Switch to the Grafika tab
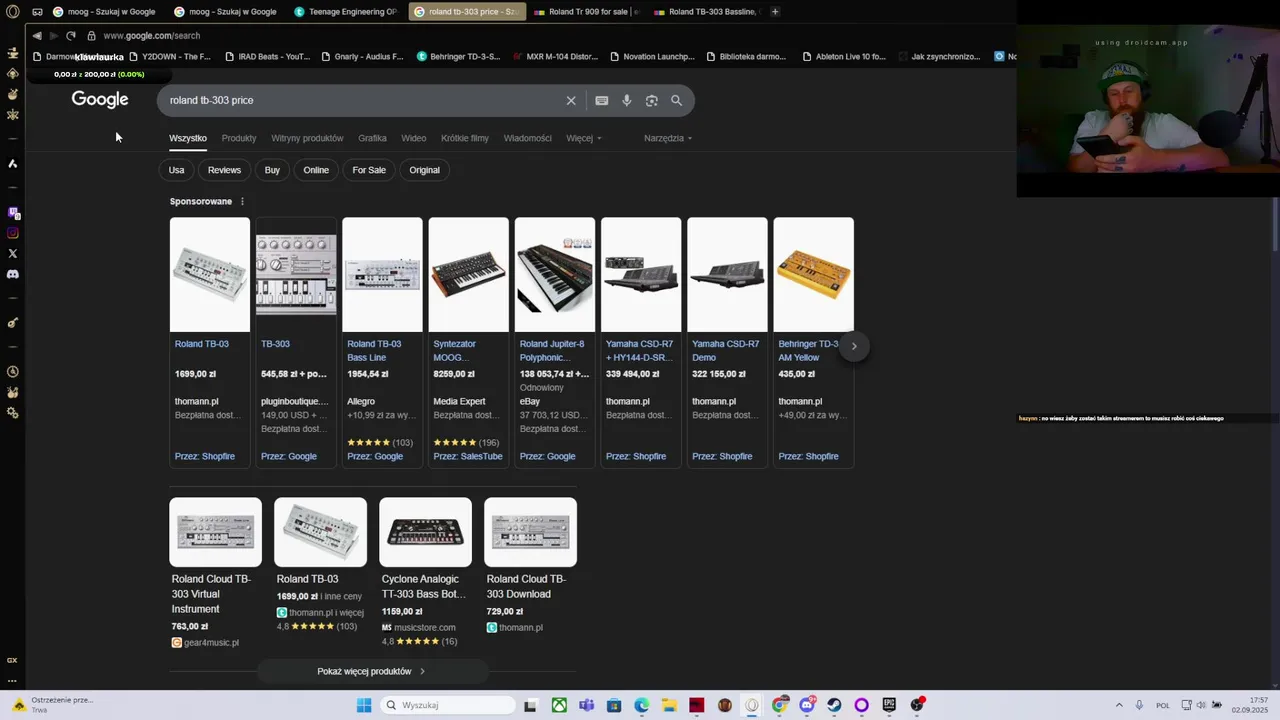This screenshot has height=720, width=1280. (x=372, y=138)
